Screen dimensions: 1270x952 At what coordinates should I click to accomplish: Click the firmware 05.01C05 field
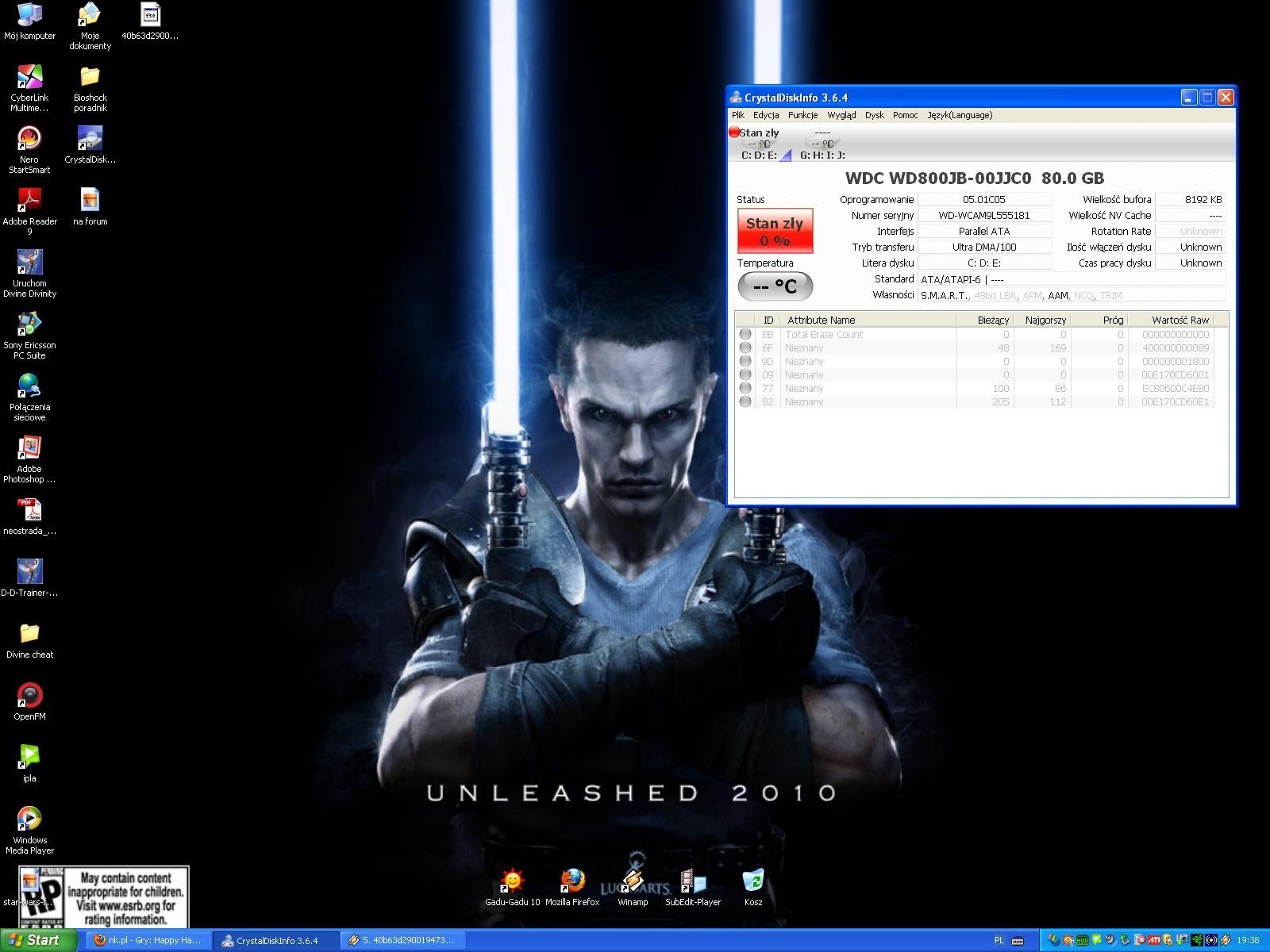(x=984, y=199)
